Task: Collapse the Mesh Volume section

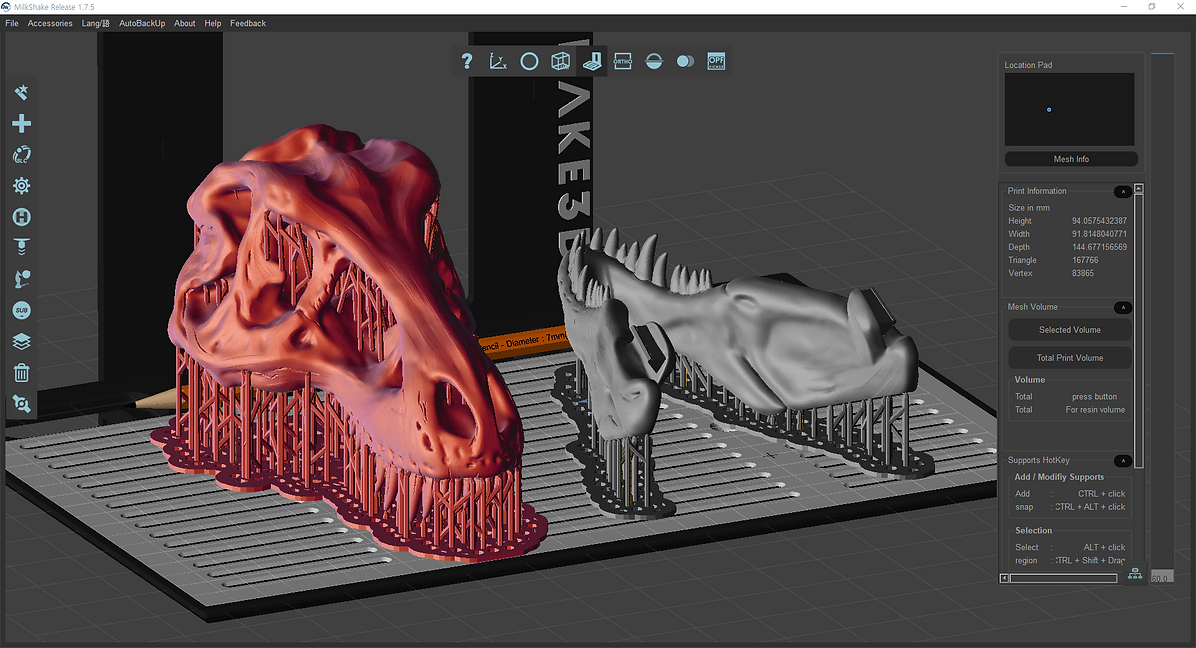Action: [1123, 307]
